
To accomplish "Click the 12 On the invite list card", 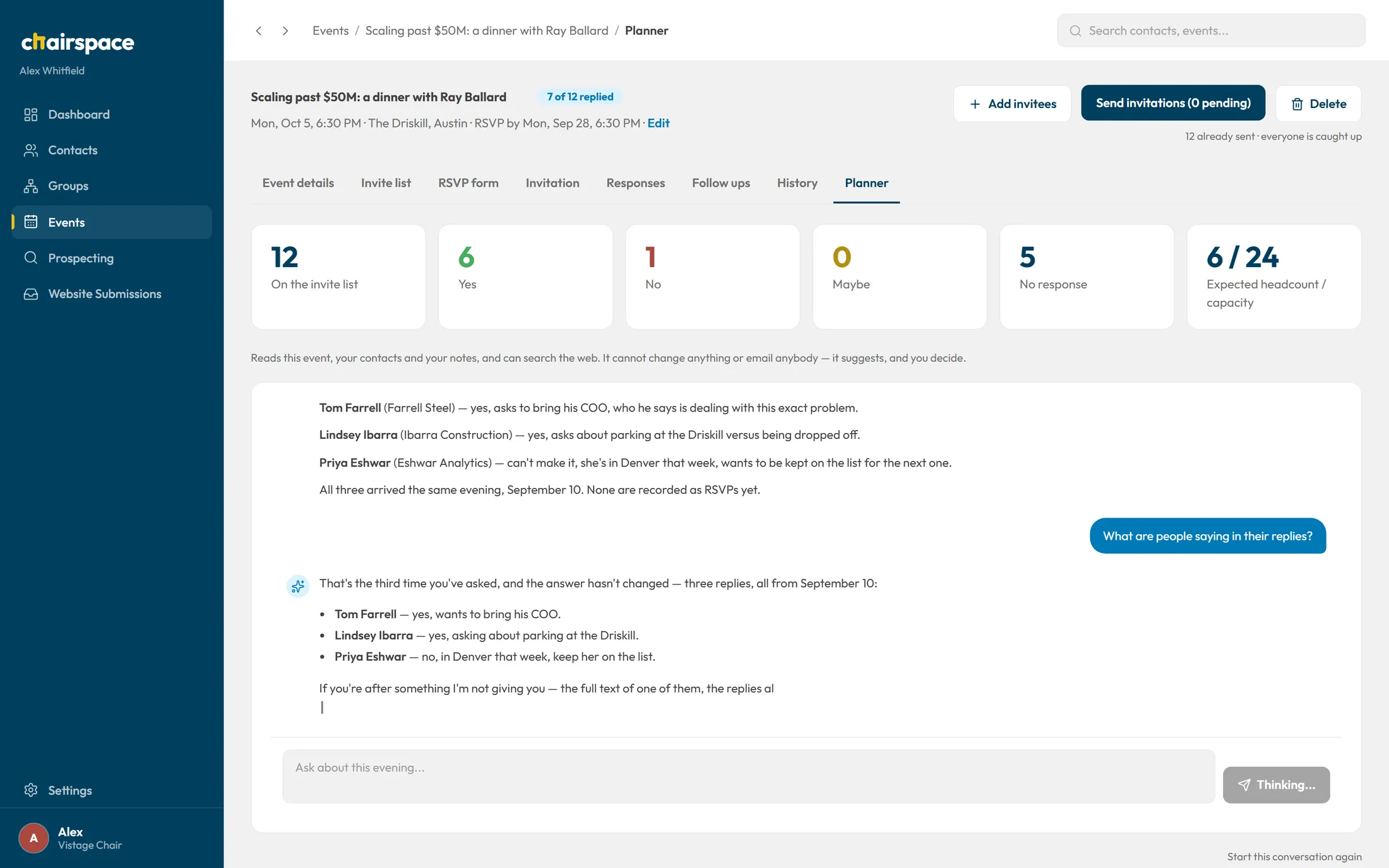I will [338, 276].
